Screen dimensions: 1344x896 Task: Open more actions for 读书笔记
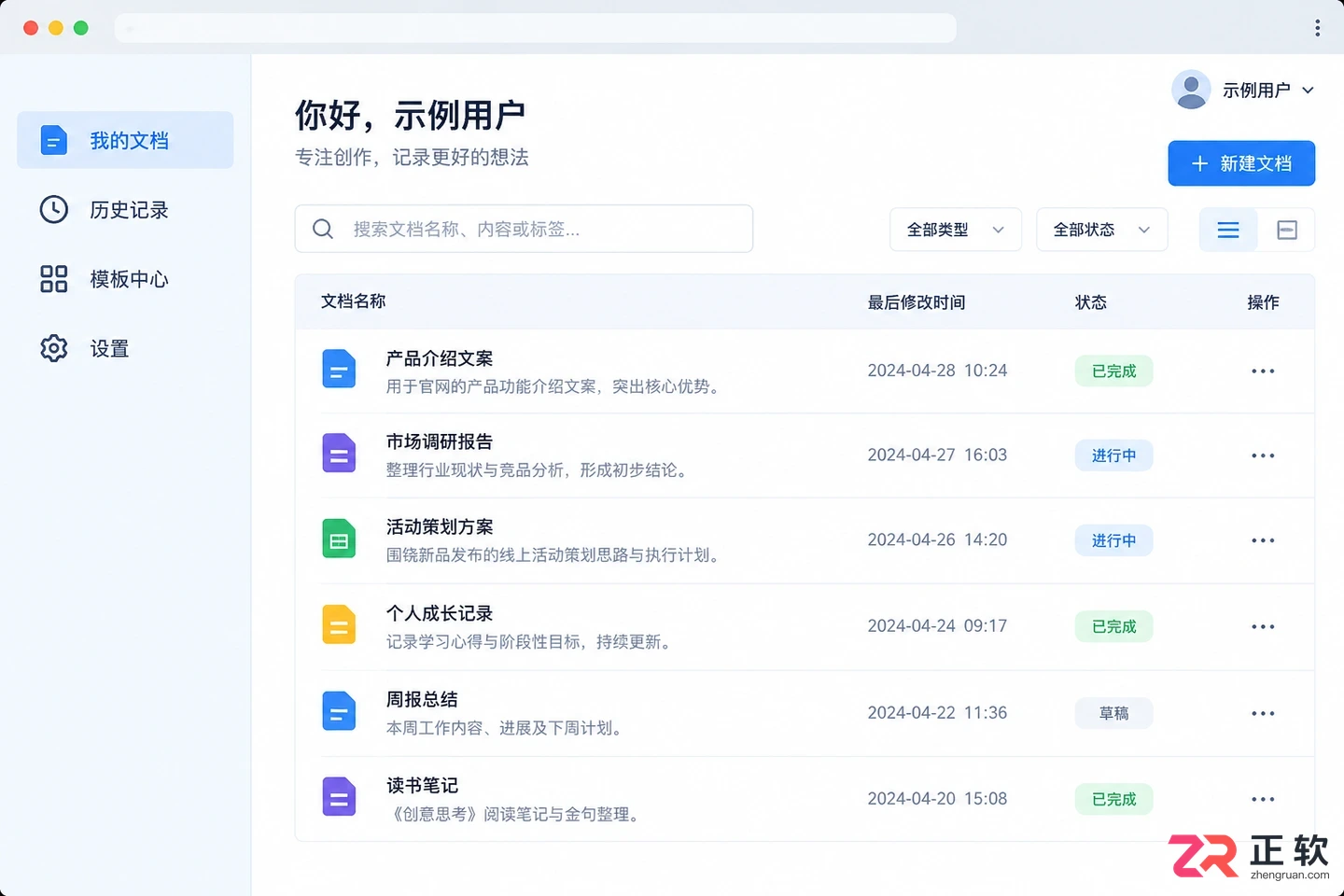(1263, 799)
